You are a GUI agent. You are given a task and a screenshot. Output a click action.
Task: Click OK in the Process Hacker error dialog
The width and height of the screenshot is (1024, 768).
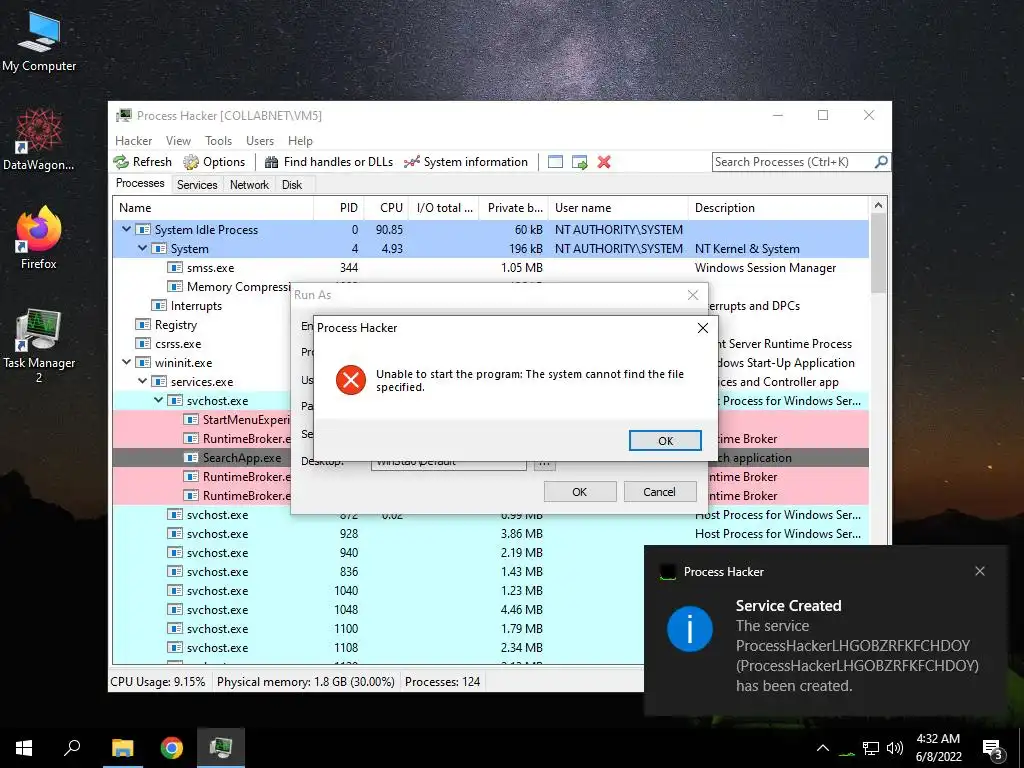tap(665, 441)
